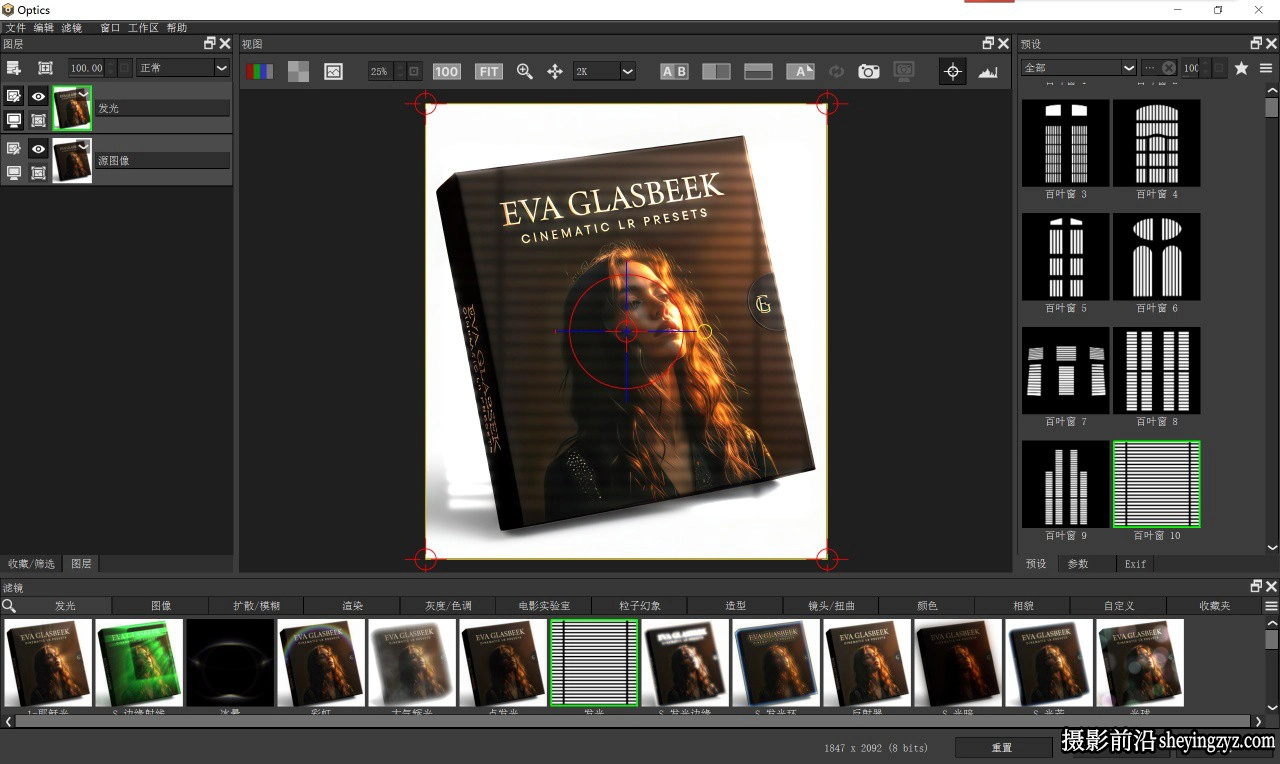The width and height of the screenshot is (1280, 764).
Task: Show the histogram icon
Action: [988, 71]
